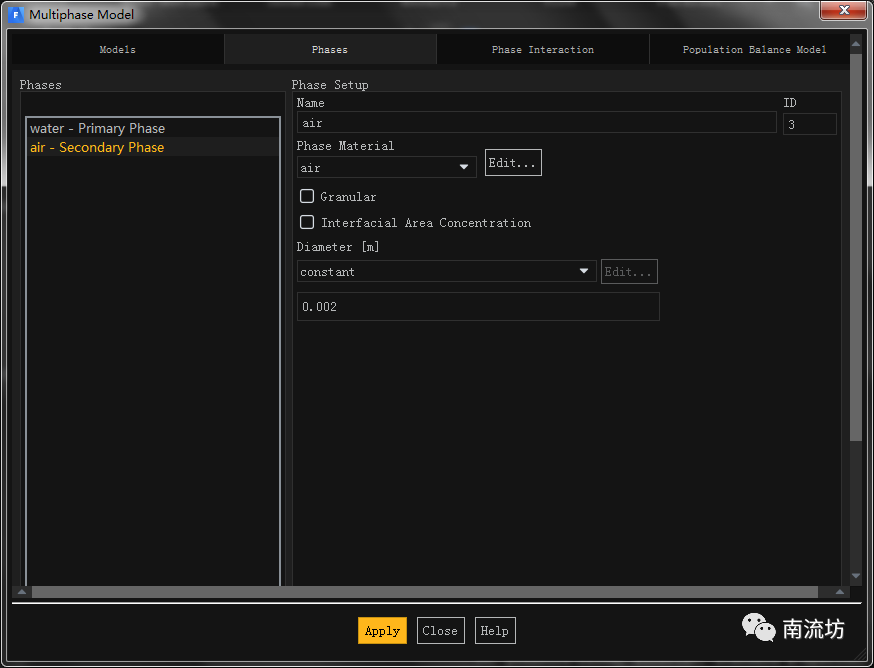The width and height of the screenshot is (874, 668).
Task: Click the horizontal scrollbar right arrow
Action: (840, 592)
